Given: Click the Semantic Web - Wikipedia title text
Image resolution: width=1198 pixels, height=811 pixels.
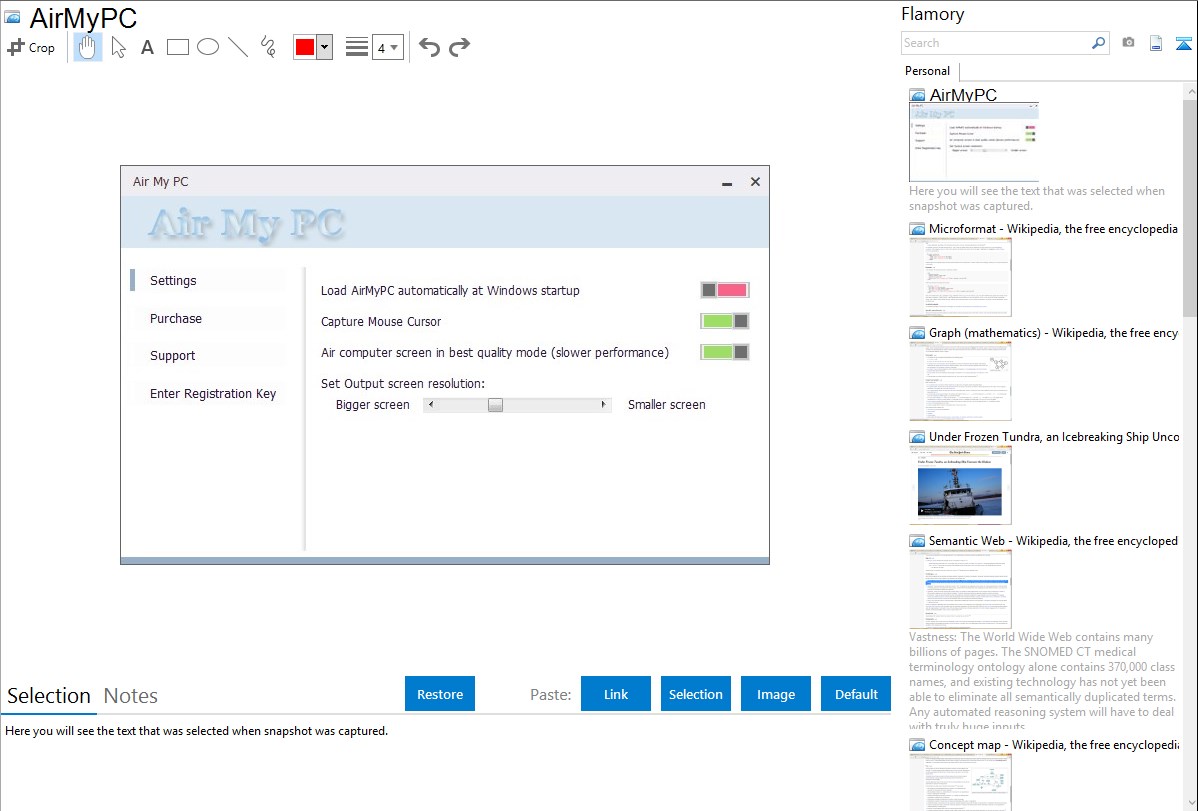Looking at the screenshot, I should pyautogui.click(x=1053, y=540).
